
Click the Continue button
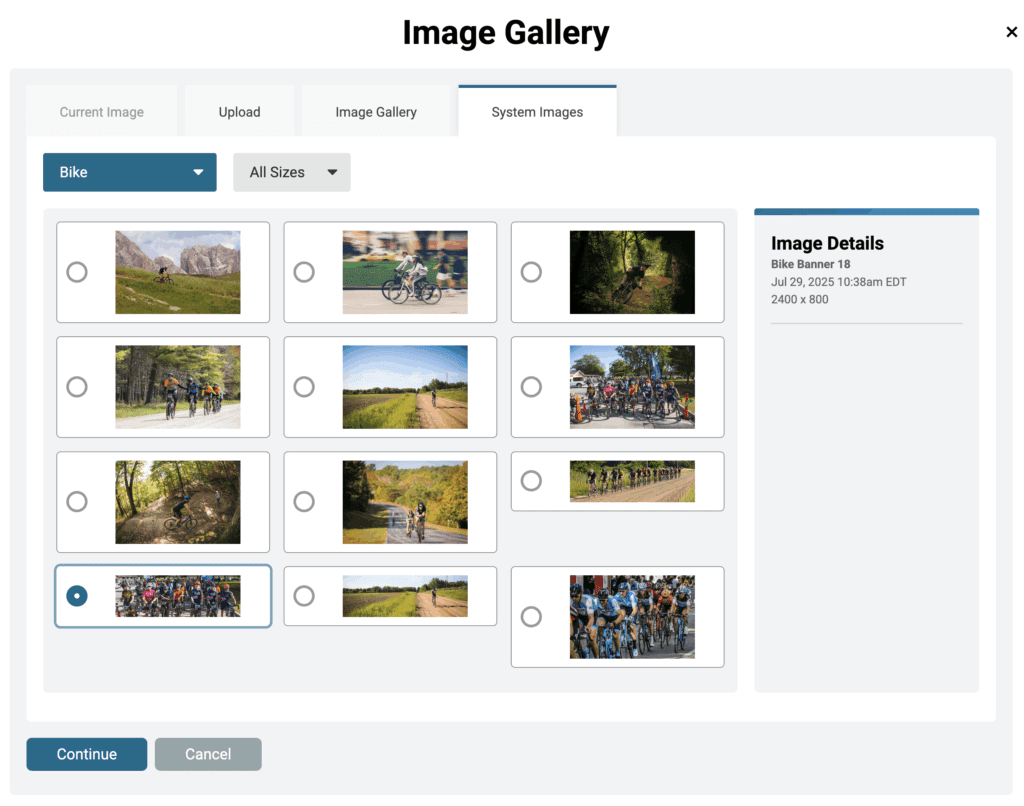point(87,754)
